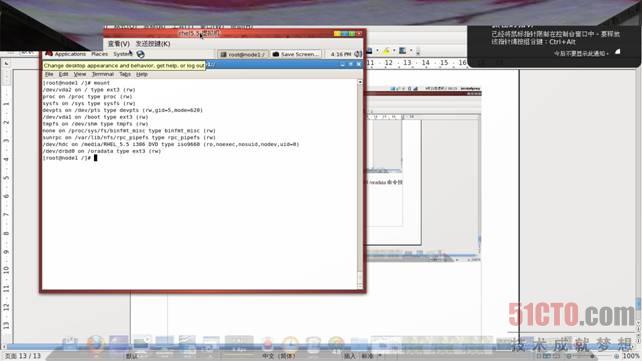
Task: Open the 发送按键(K) send key menu
Action: click(x=153, y=43)
